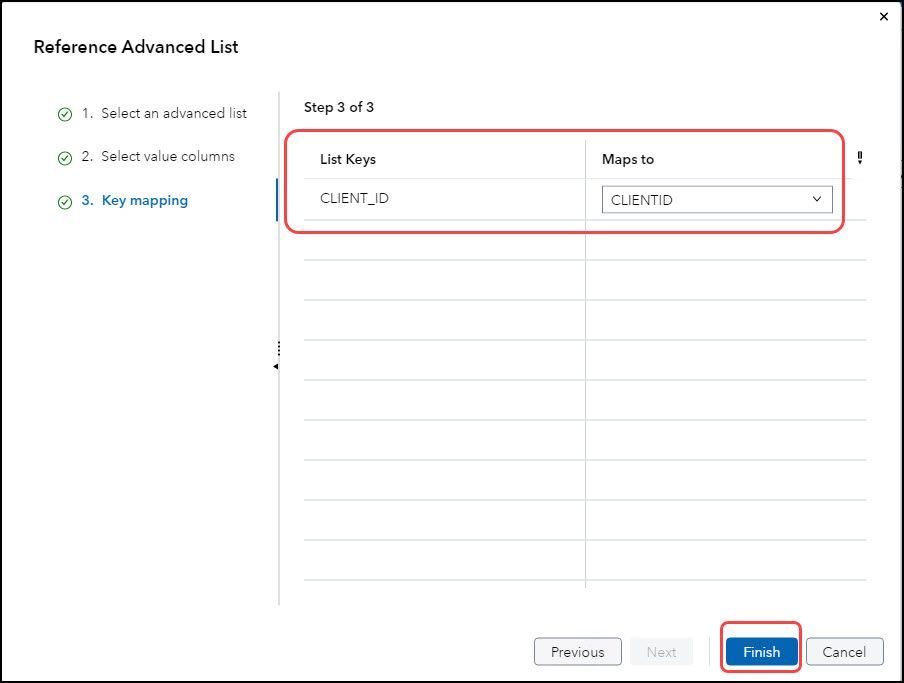Screen dimensions: 904x683
Task: Go back with the Previous button
Action: click(x=577, y=652)
